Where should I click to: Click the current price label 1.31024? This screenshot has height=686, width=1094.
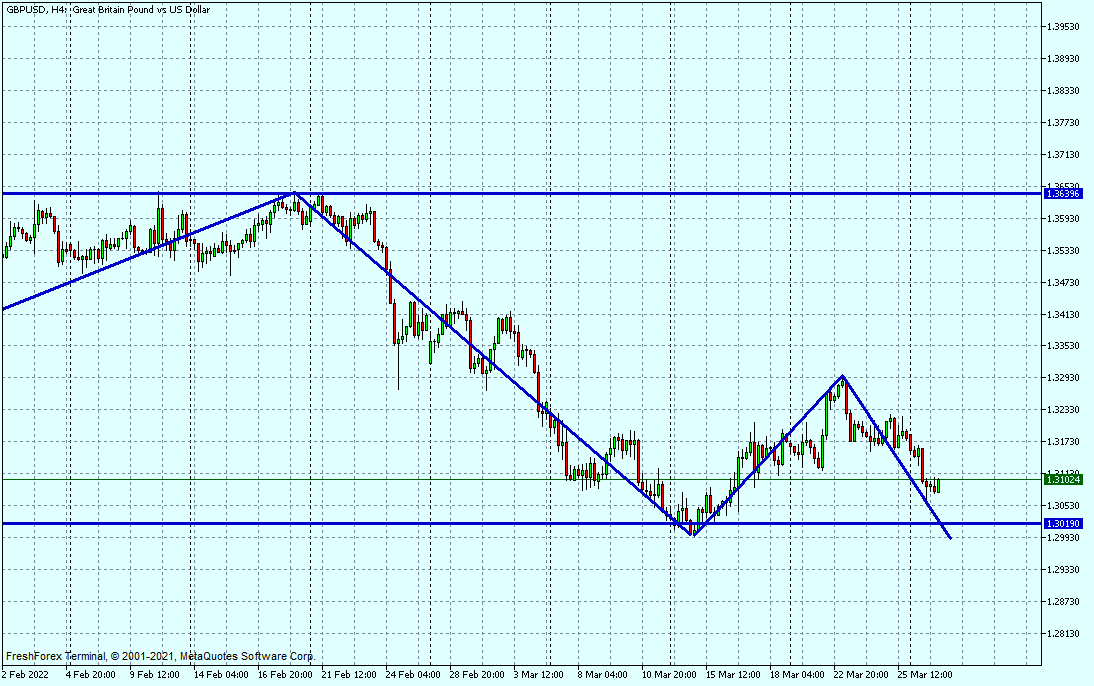[1063, 479]
